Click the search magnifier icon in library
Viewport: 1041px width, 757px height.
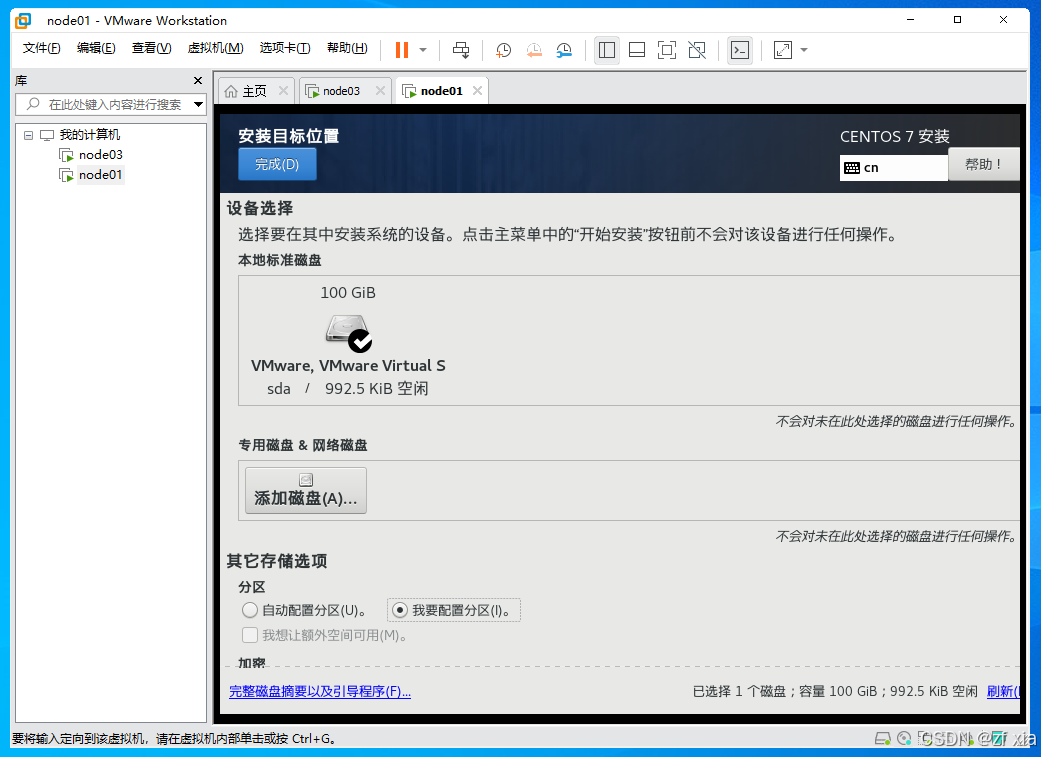click(x=33, y=104)
